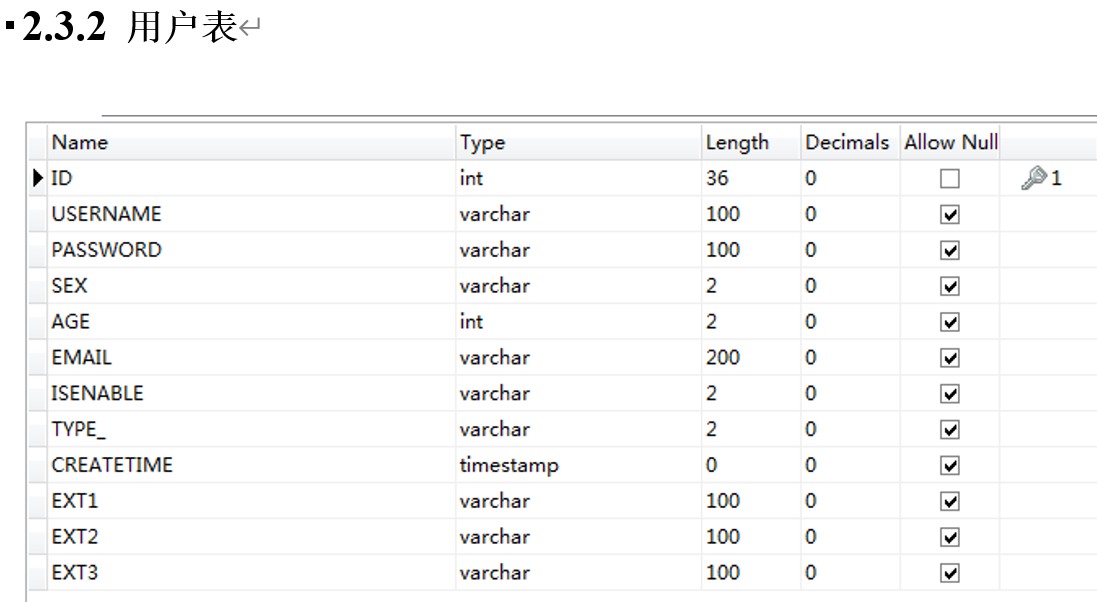Click the varchar type cell of USERNAME
This screenshot has width=1097, height=602.
579,214
